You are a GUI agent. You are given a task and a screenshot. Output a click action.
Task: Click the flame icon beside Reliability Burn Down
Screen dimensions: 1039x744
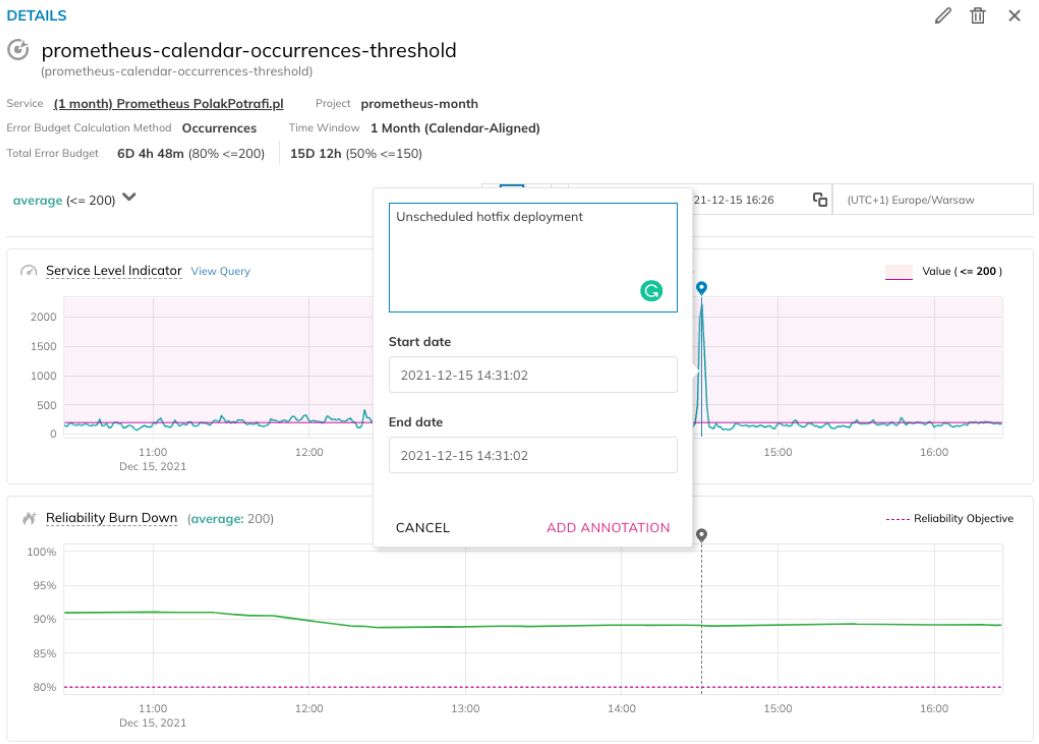28,518
